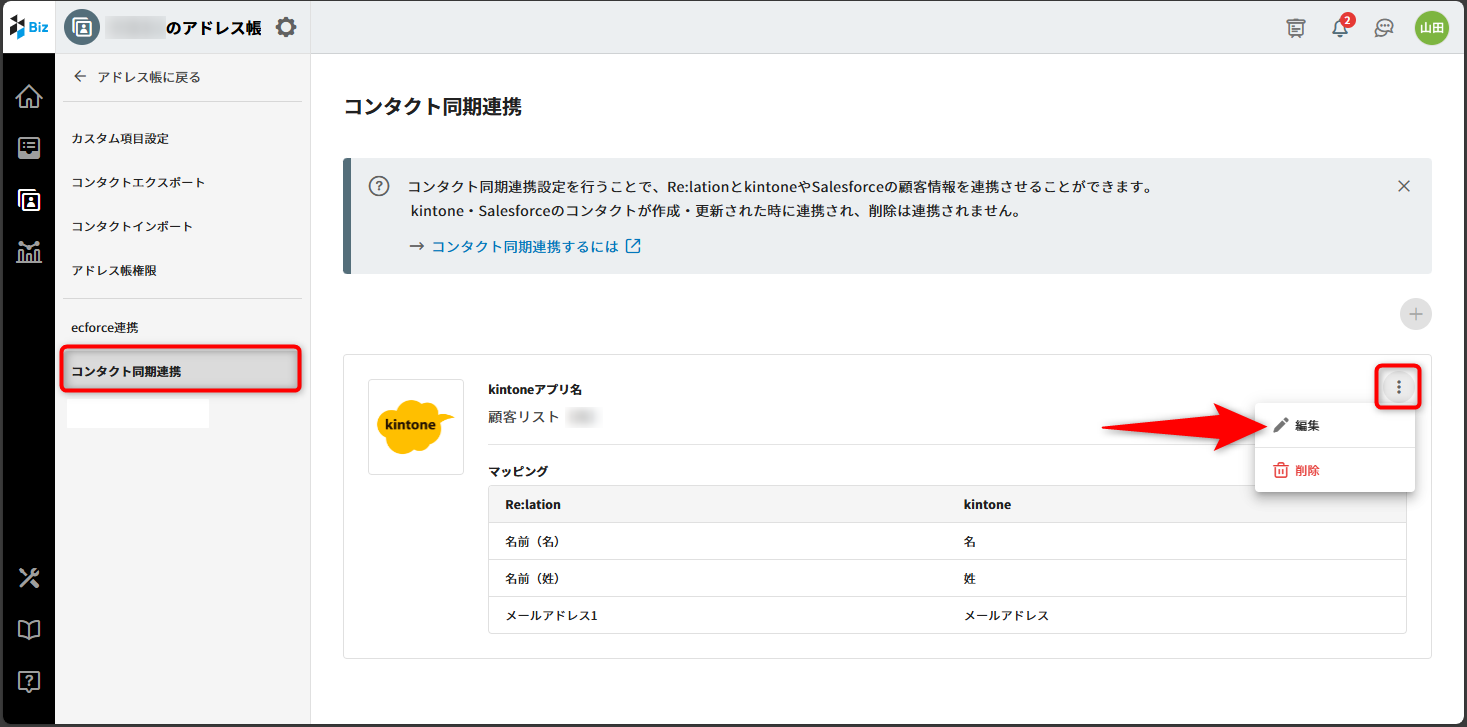Open the 山田 user avatar menu
This screenshot has height=727, width=1467.
[1431, 28]
